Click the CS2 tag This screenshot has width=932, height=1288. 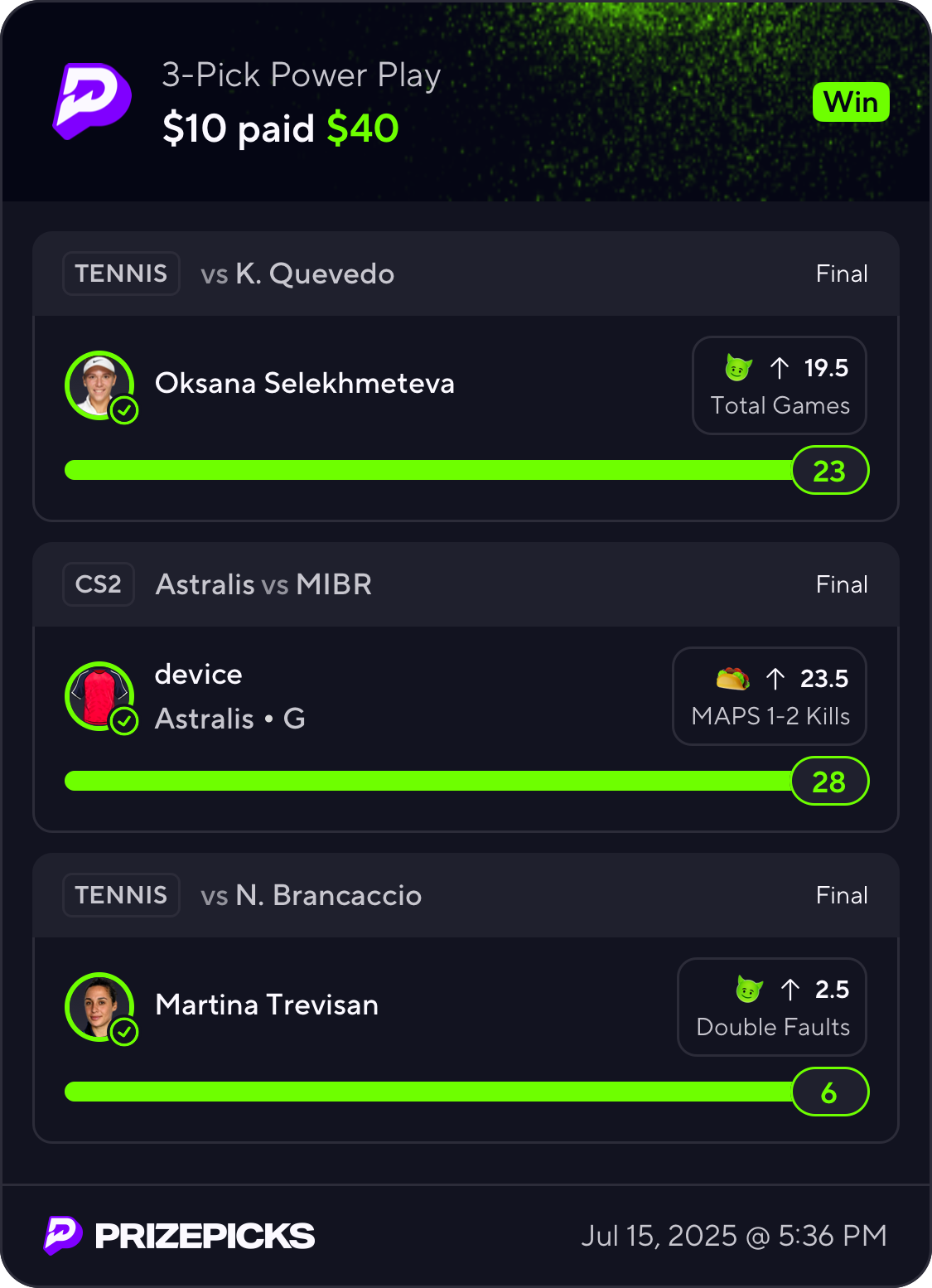coord(99,584)
